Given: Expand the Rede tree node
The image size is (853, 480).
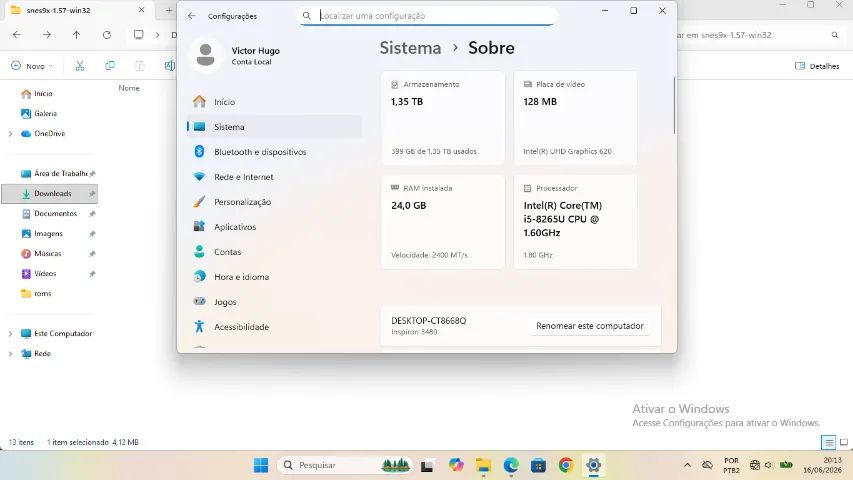Looking at the screenshot, I should 10,354.
